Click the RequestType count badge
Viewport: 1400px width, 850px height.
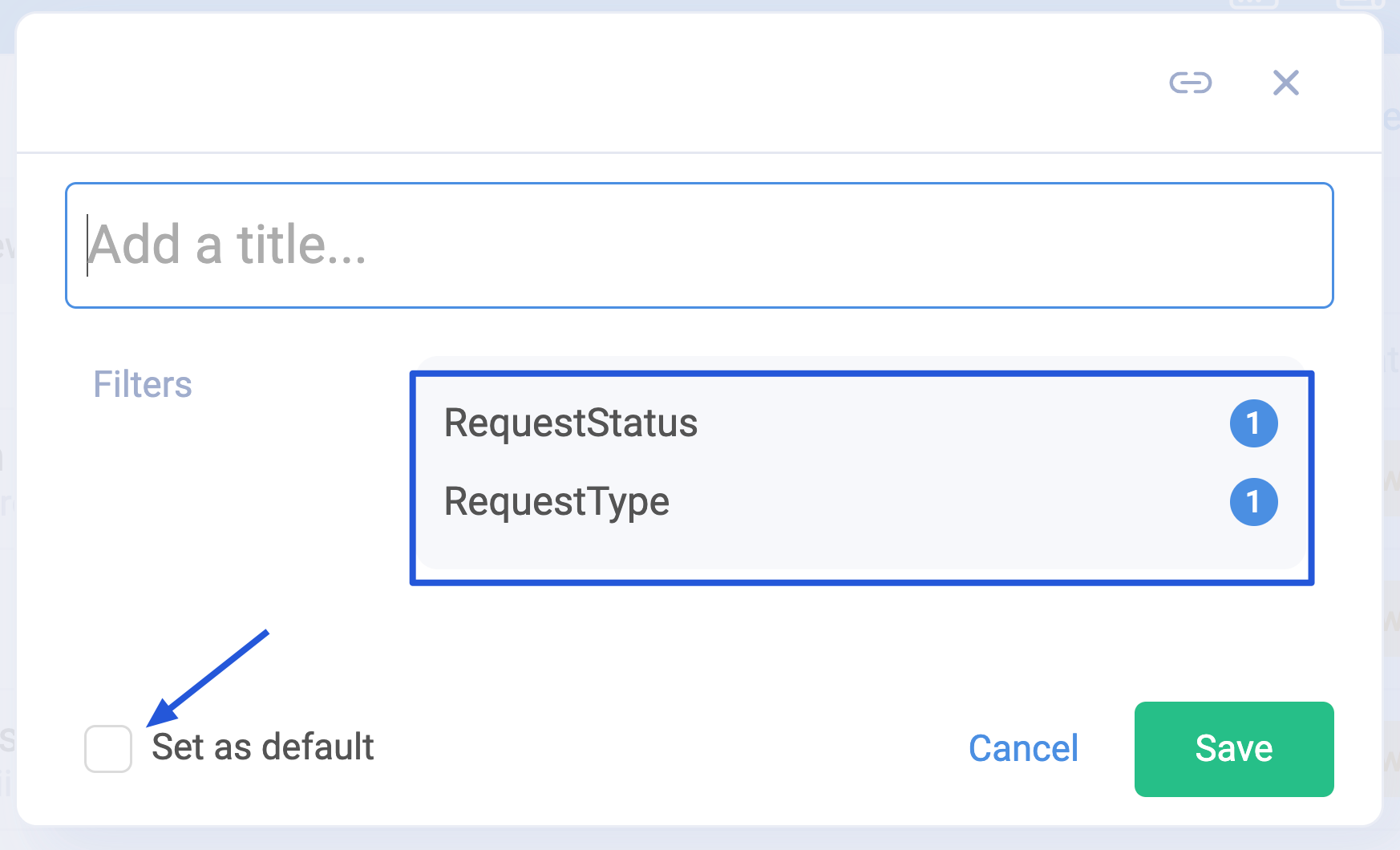tap(1253, 502)
